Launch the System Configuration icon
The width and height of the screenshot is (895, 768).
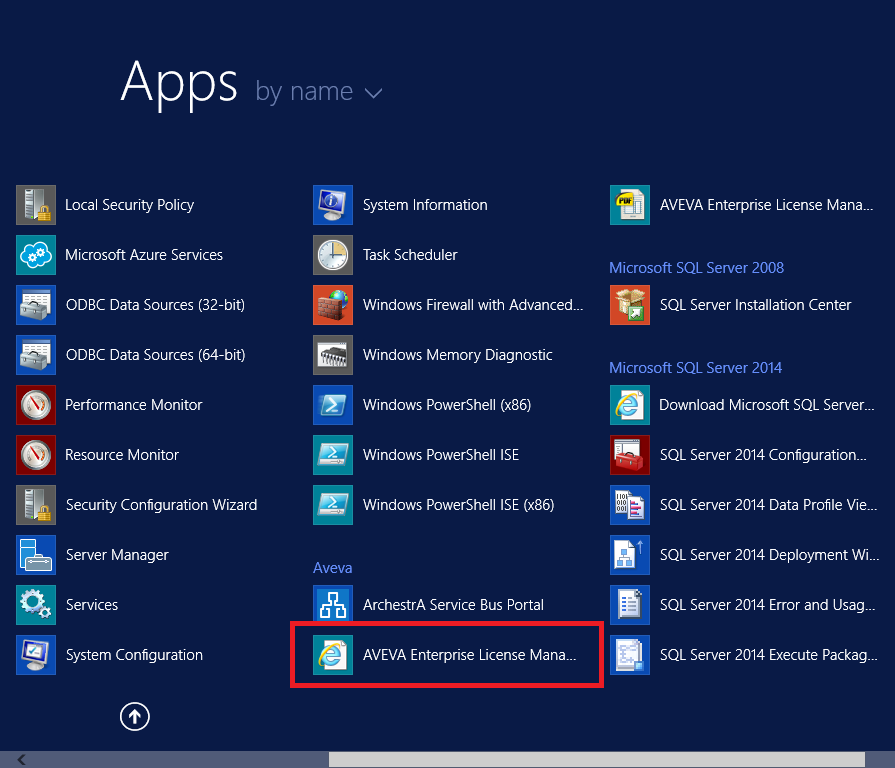pos(36,655)
